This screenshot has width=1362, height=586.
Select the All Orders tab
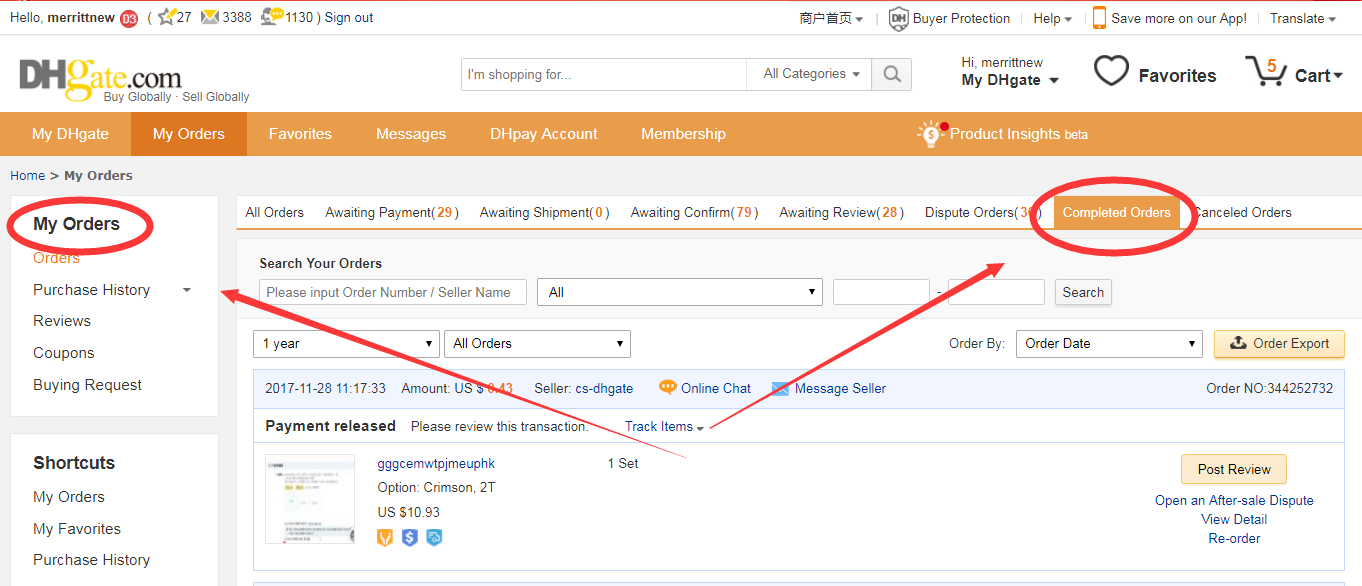275,212
